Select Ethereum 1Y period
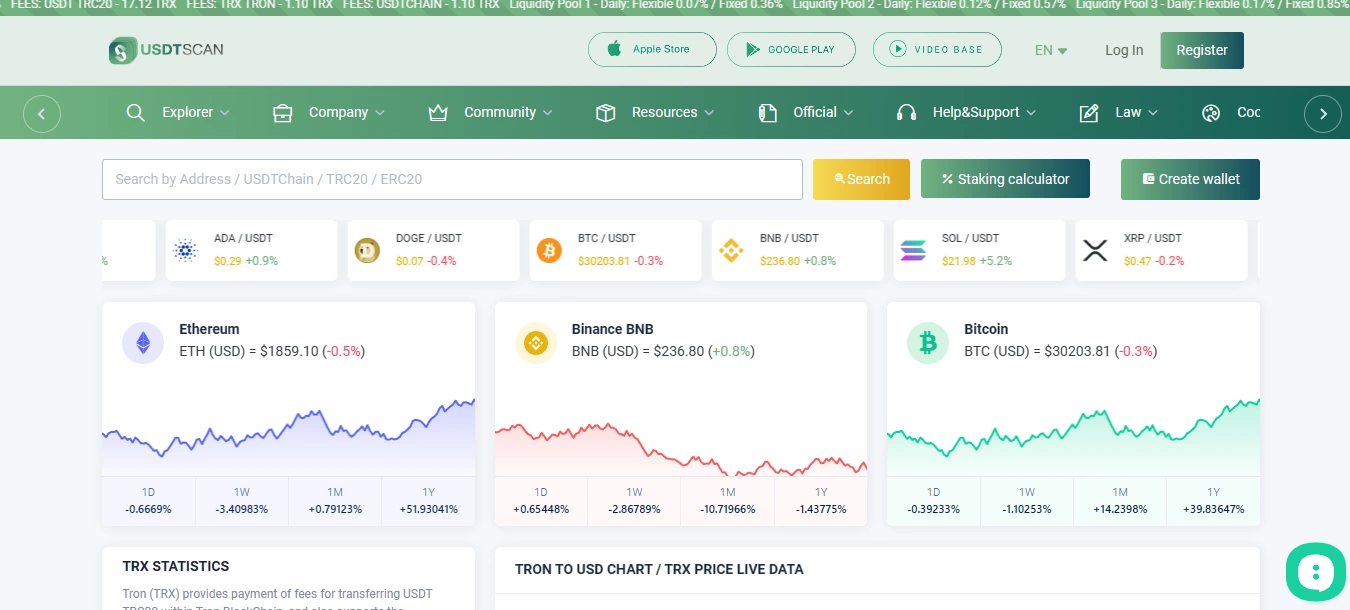 [x=428, y=500]
